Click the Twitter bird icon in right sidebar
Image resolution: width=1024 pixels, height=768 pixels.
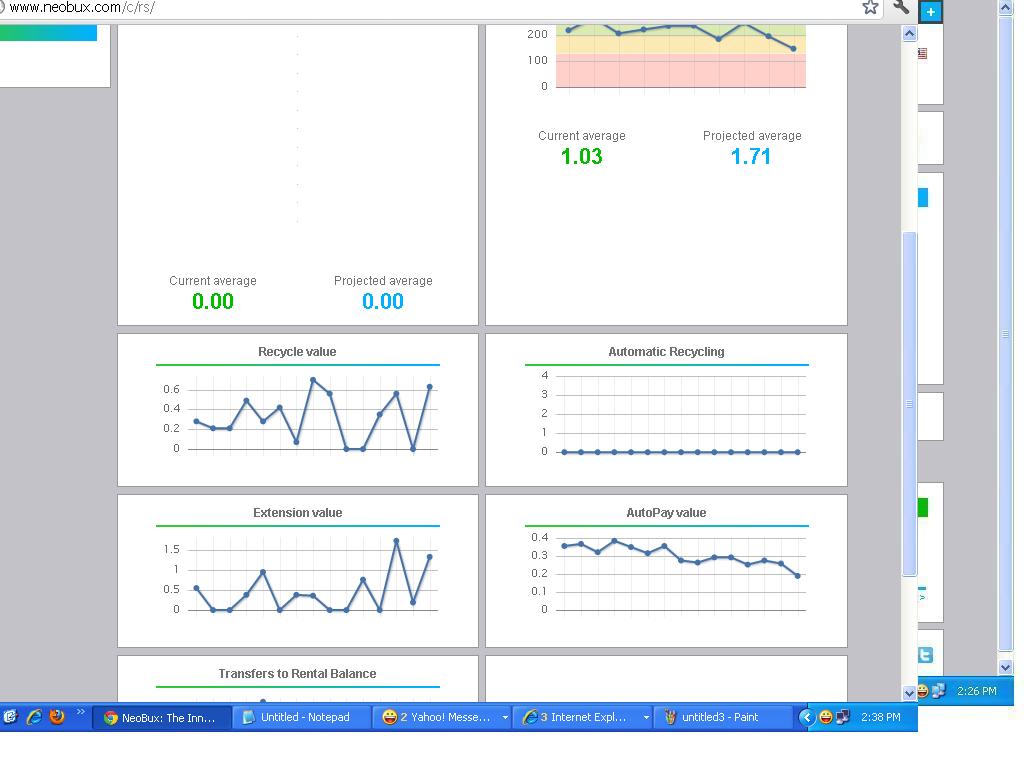pos(925,654)
